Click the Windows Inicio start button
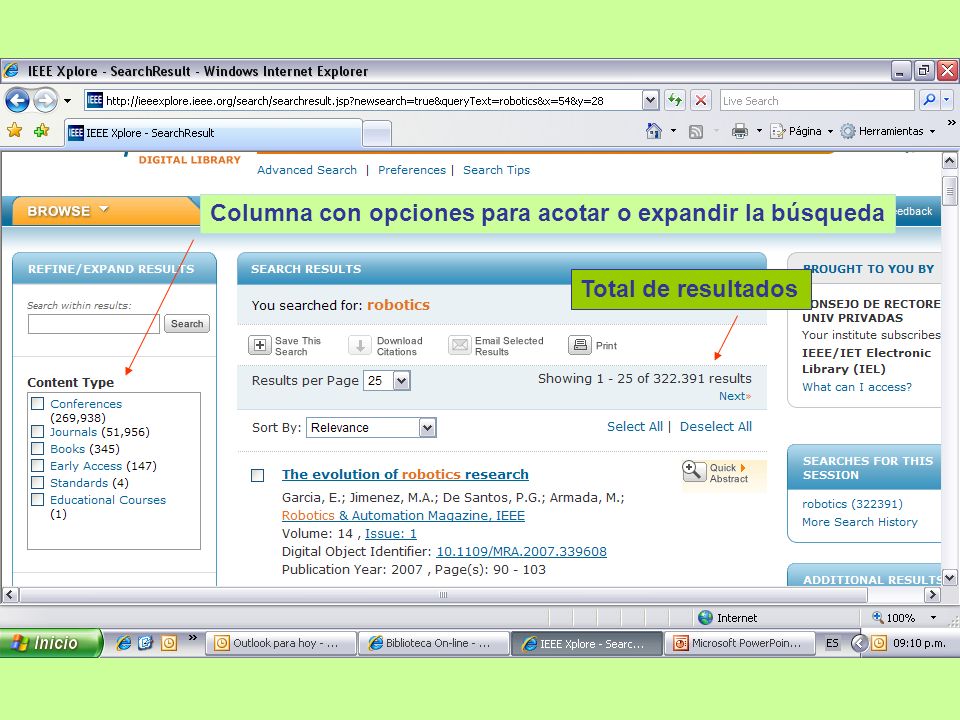 pyautogui.click(x=51, y=643)
